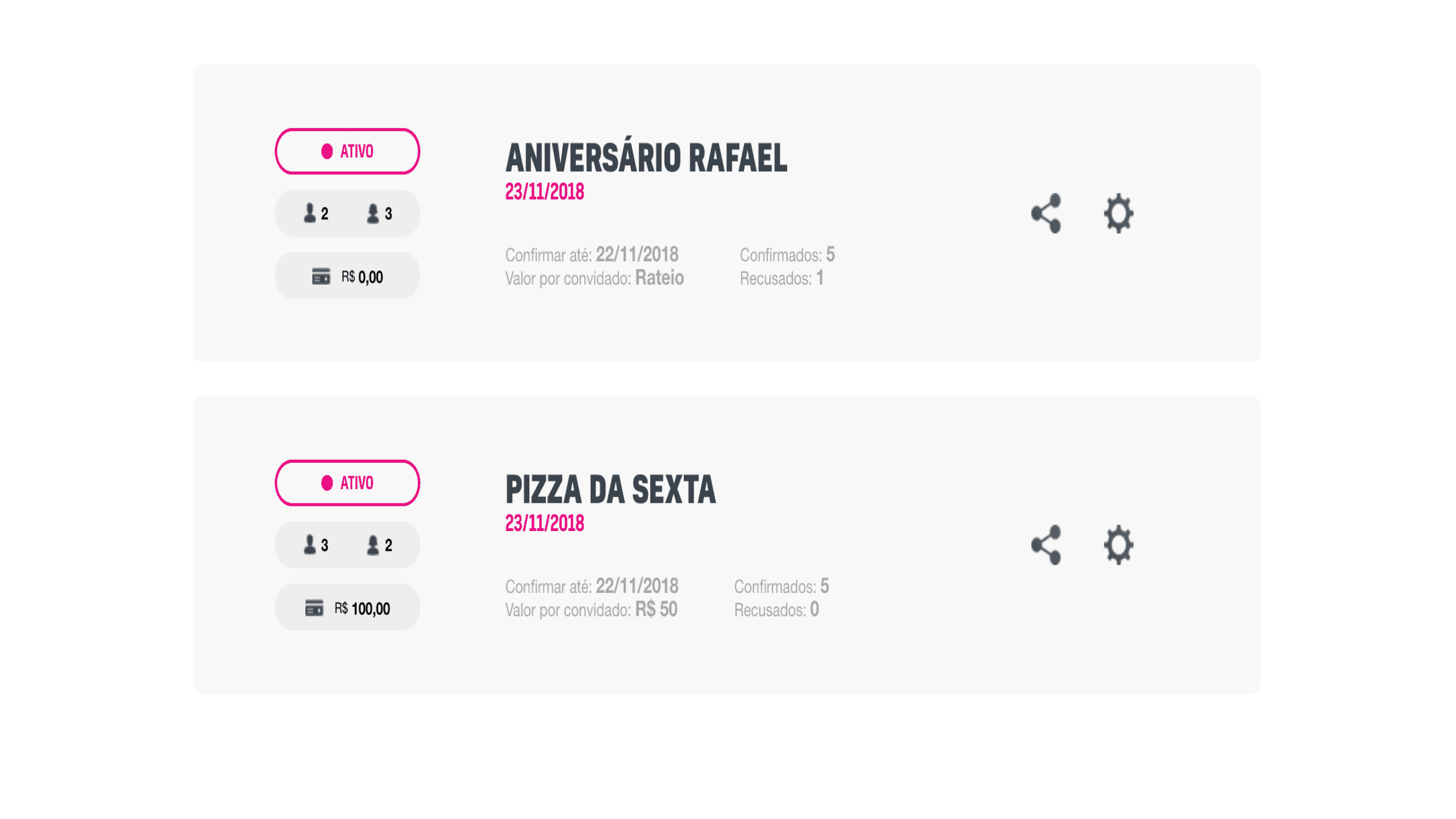The width and height of the screenshot is (1456, 819).
Task: Share the Pizza da Sexta event
Action: 1046,545
